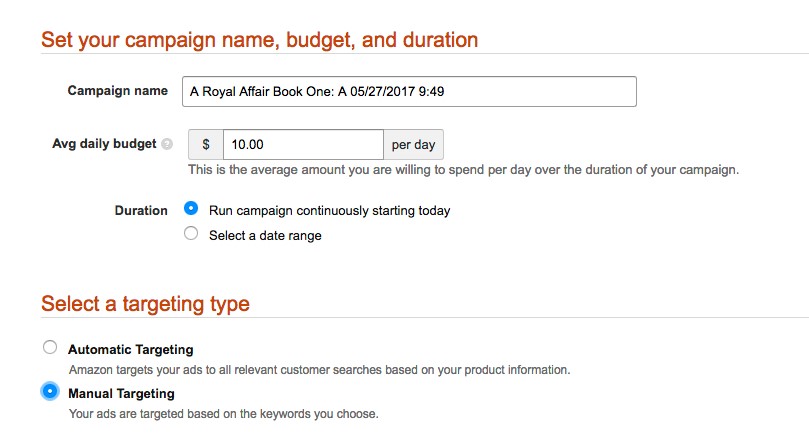Screen dimensions: 809x443
Task: Click the 'Automatic Targeting' bold label
Action: pos(130,350)
